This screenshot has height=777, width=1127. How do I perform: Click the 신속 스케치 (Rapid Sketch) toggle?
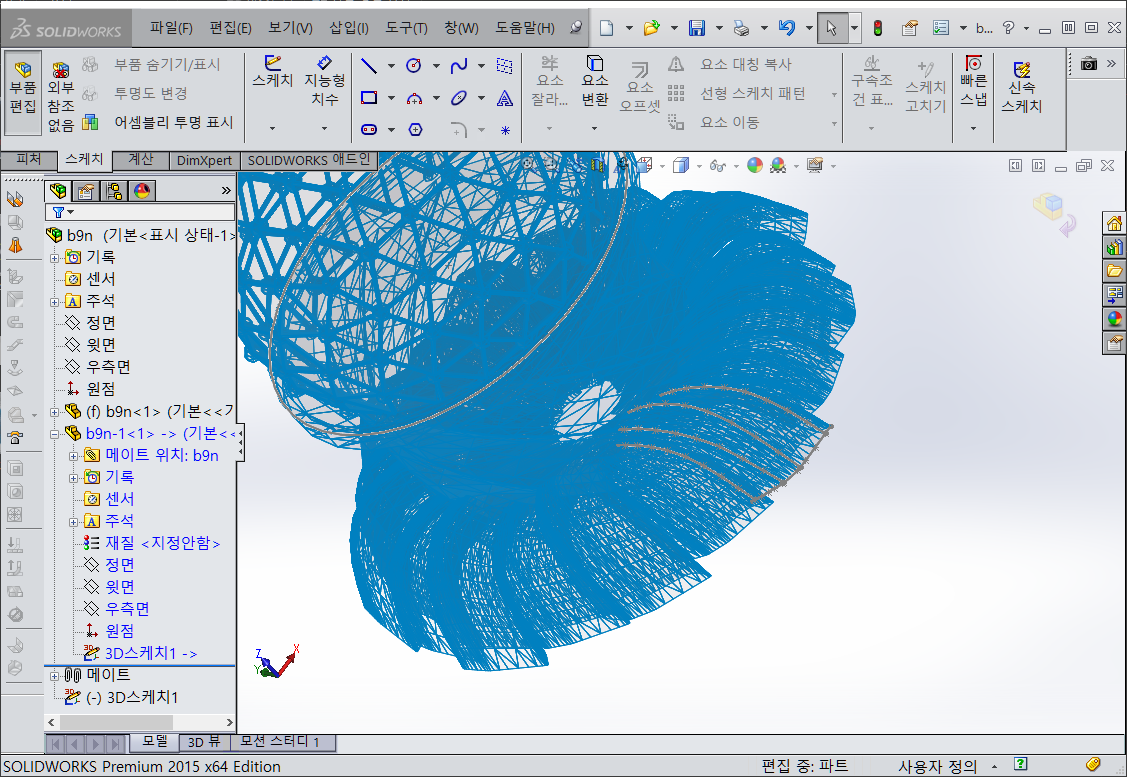[x=1021, y=88]
